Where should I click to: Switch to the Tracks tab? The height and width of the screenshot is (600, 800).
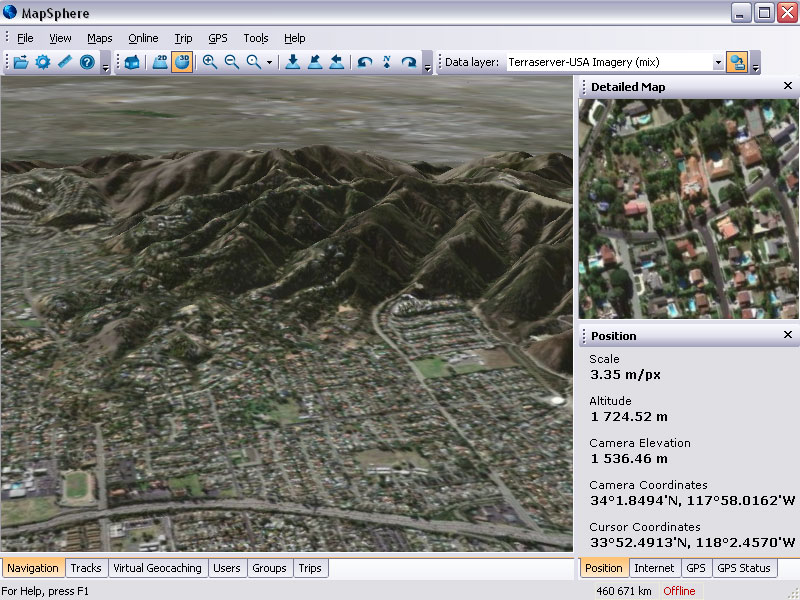86,568
